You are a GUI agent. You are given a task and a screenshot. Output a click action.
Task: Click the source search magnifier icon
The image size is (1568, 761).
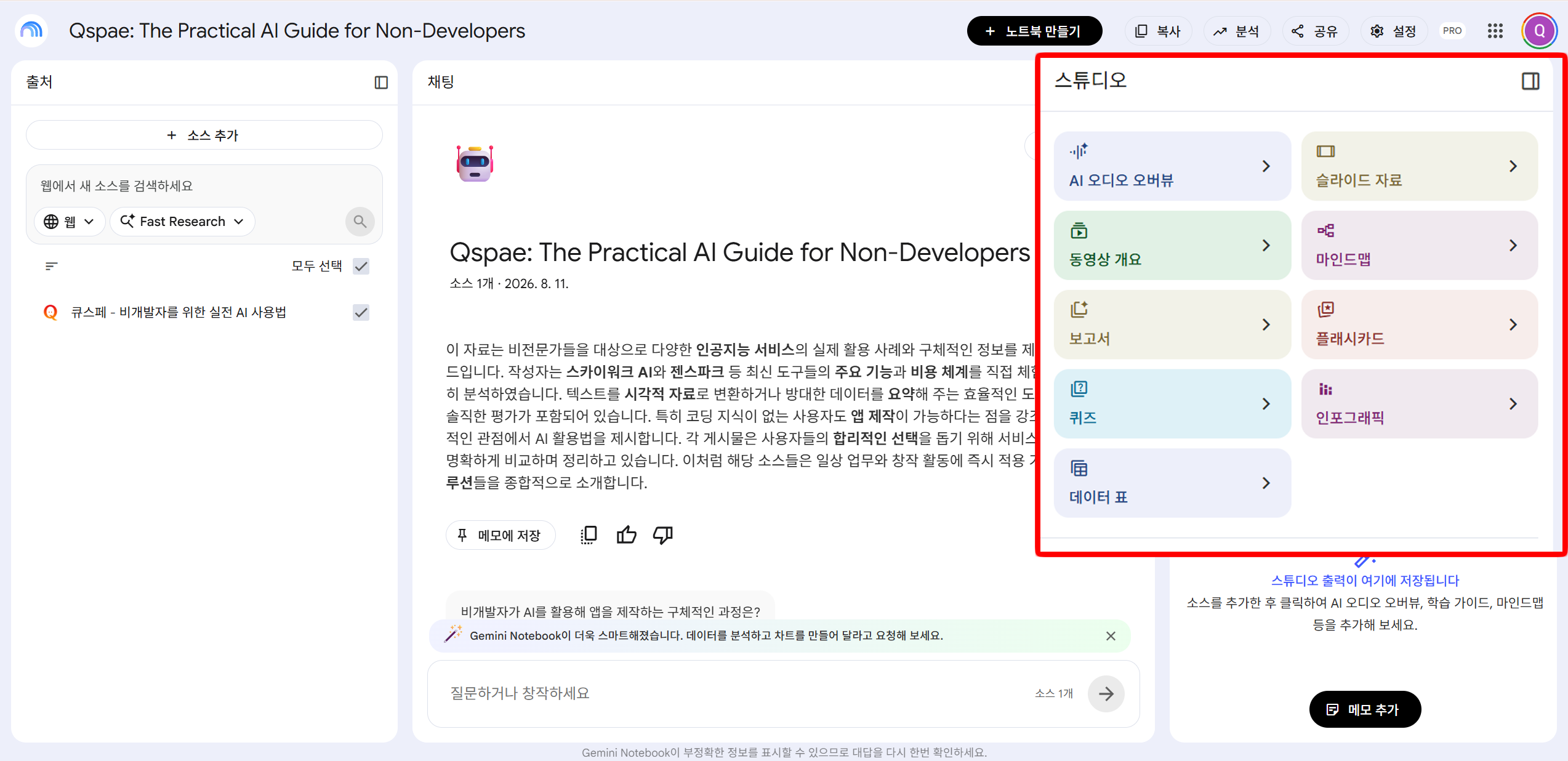(x=360, y=222)
